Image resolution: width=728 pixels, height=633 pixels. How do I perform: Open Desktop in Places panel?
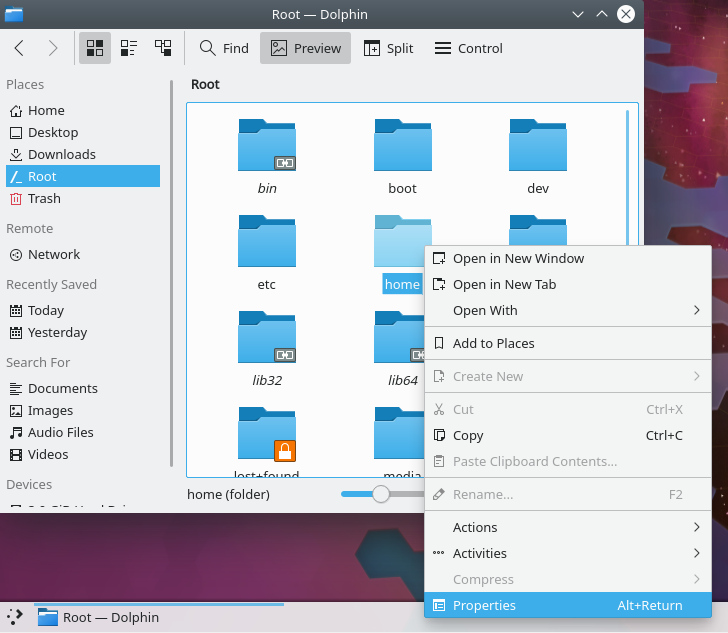pos(83,133)
